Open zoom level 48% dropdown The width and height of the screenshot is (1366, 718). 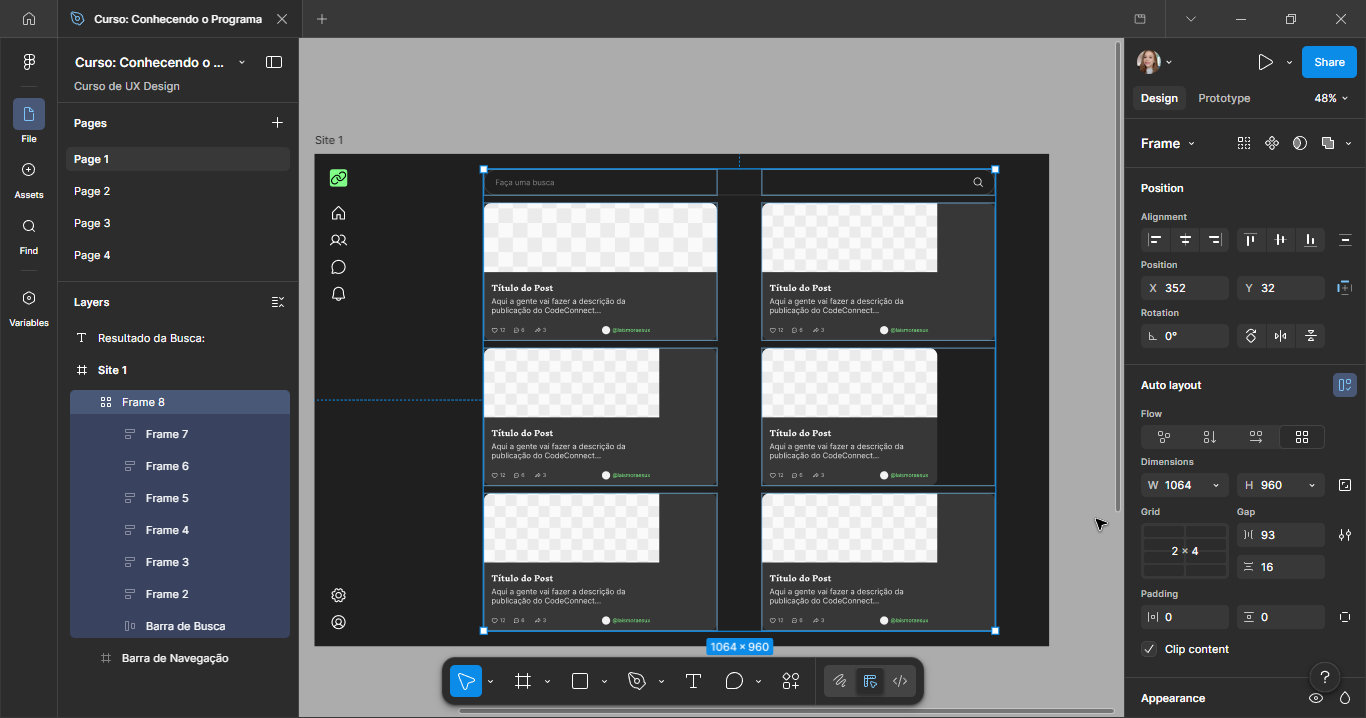(1333, 98)
